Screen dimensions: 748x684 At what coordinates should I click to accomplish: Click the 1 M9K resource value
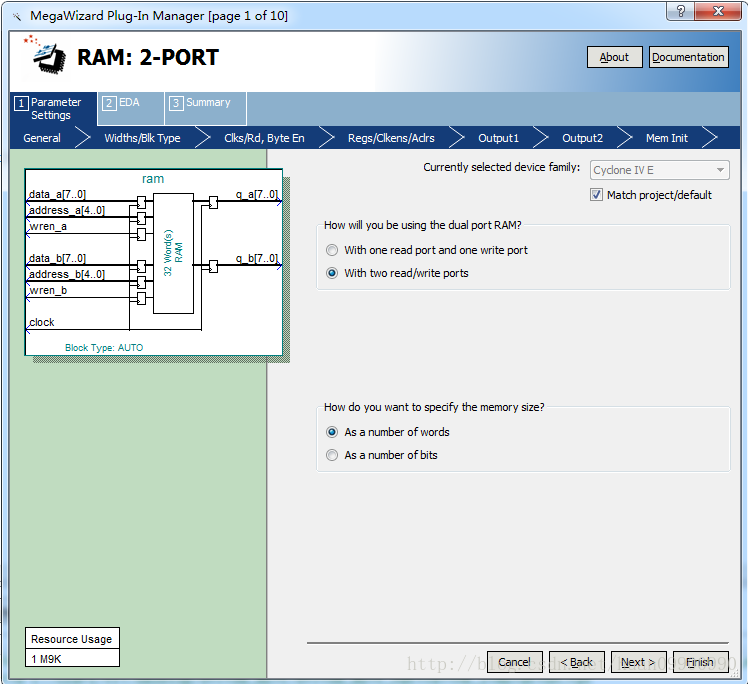[x=72, y=659]
